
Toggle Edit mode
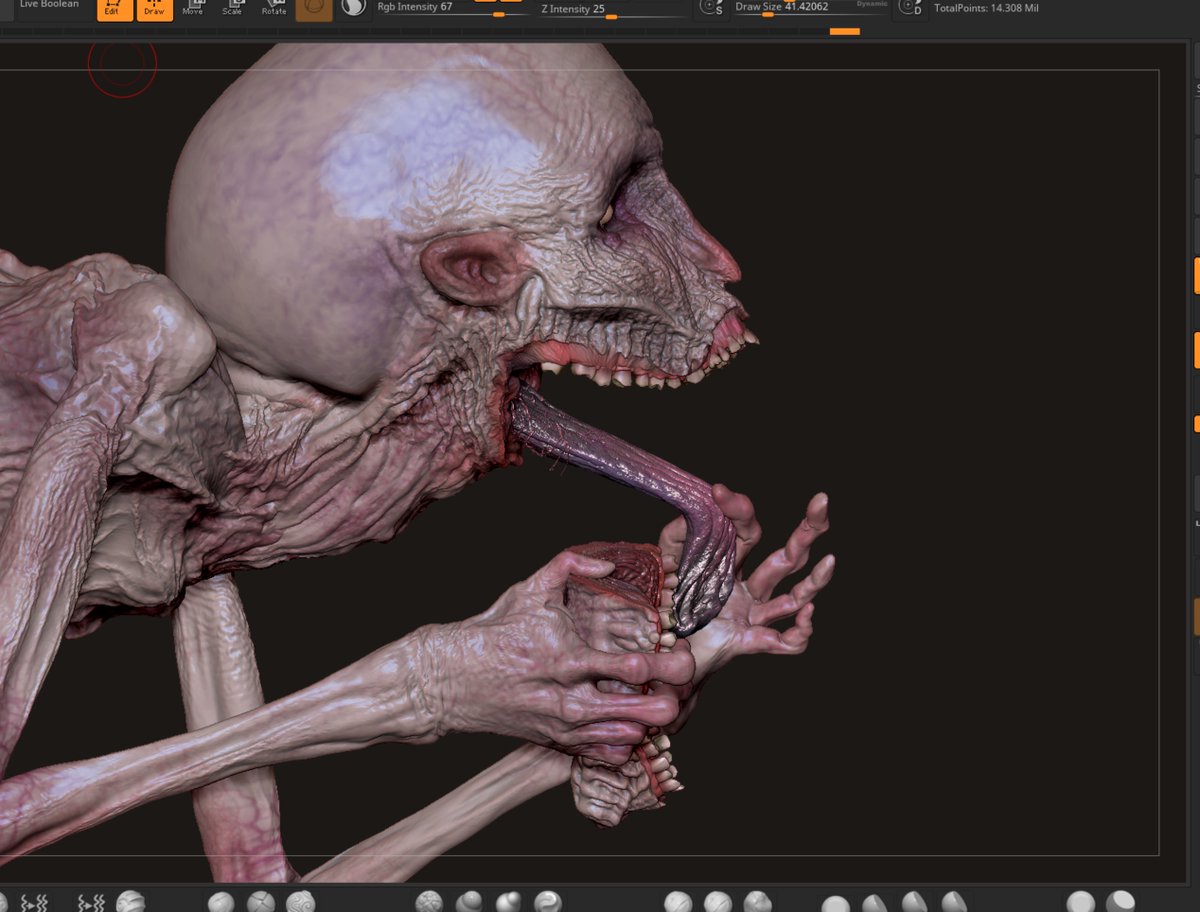[x=113, y=10]
